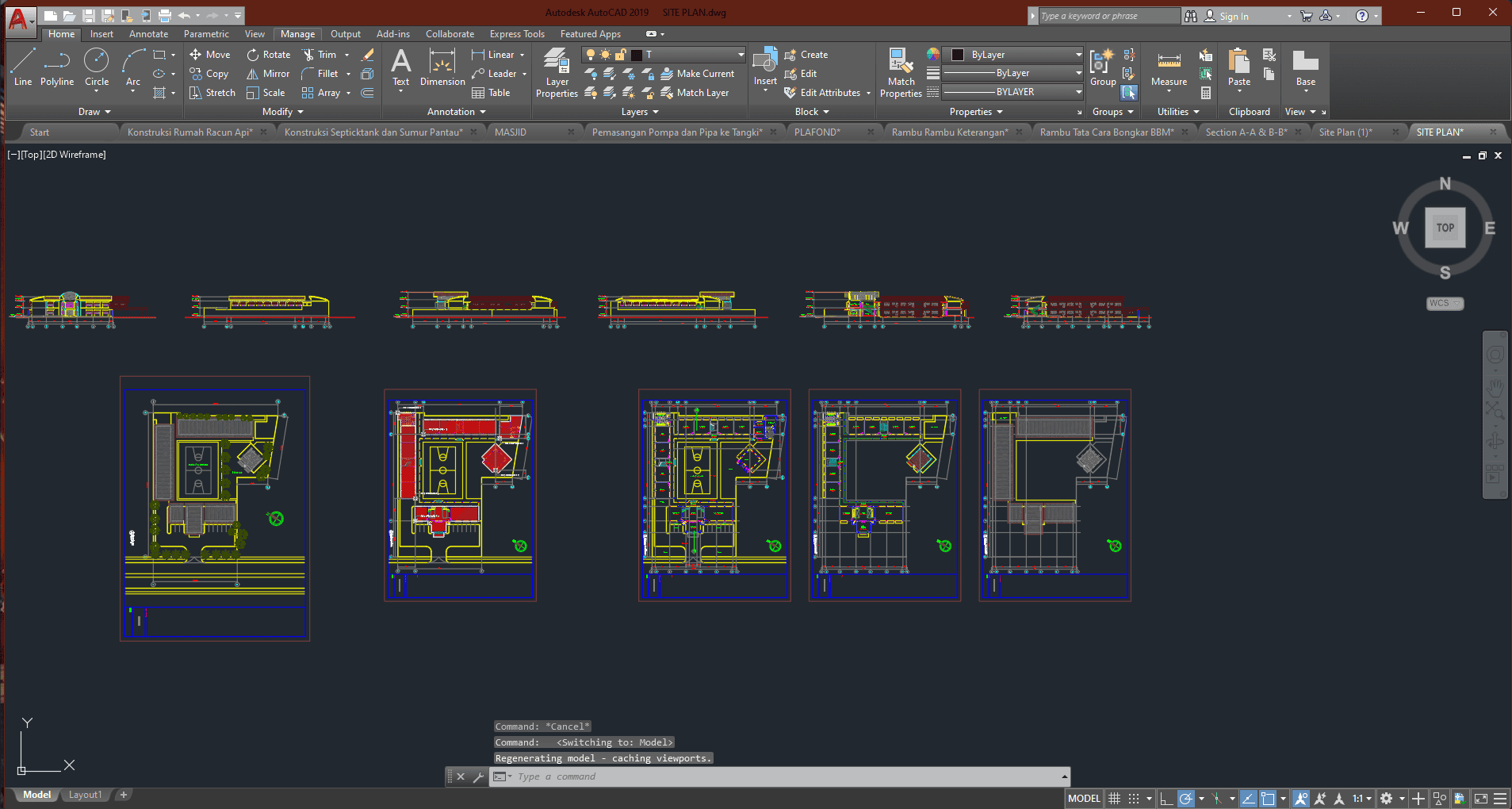Toggle ortho mode in status bar
Viewport: 1512px width, 809px height.
1166,799
